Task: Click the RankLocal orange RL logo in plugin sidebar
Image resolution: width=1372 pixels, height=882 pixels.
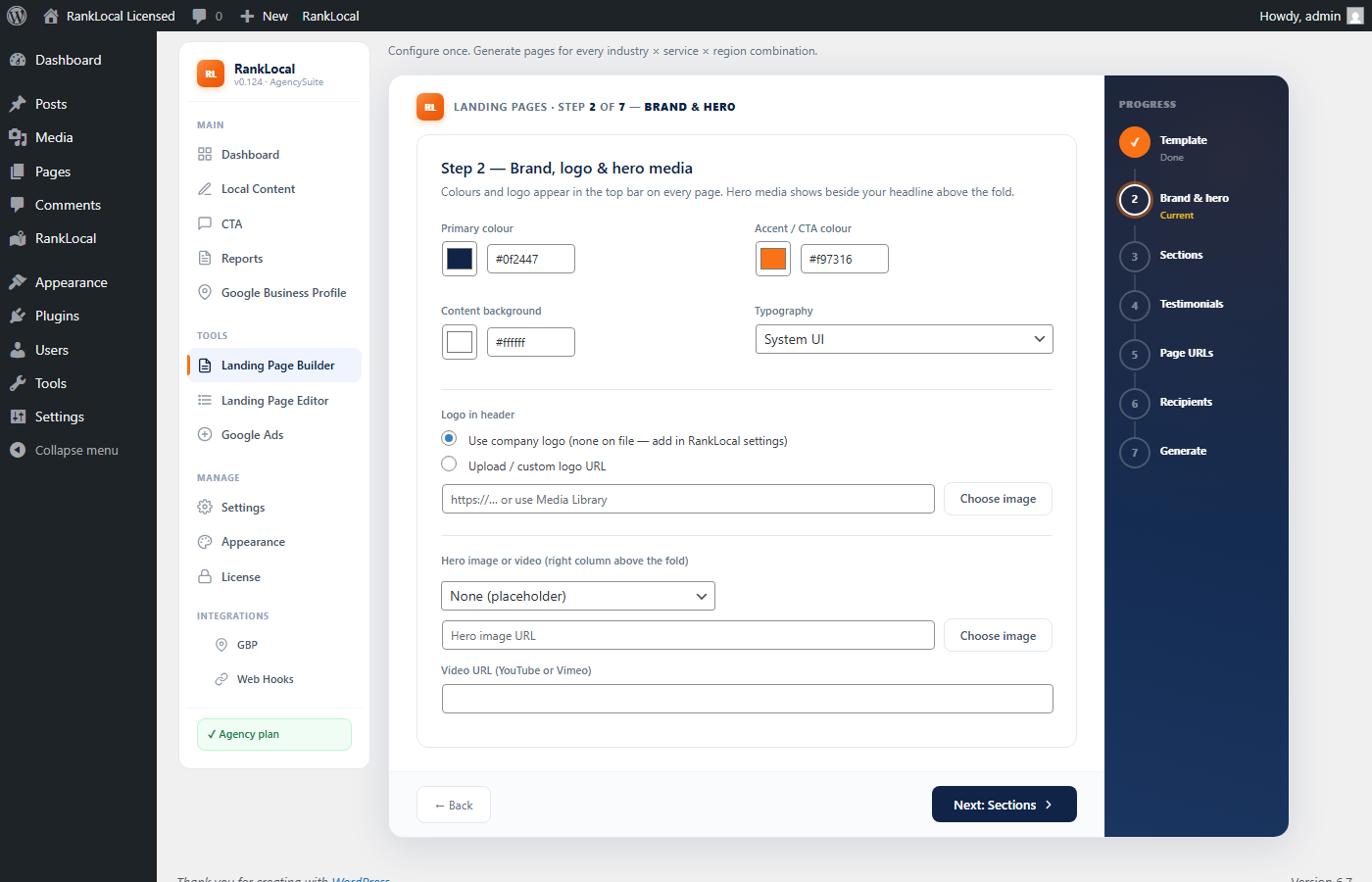Action: (x=211, y=73)
